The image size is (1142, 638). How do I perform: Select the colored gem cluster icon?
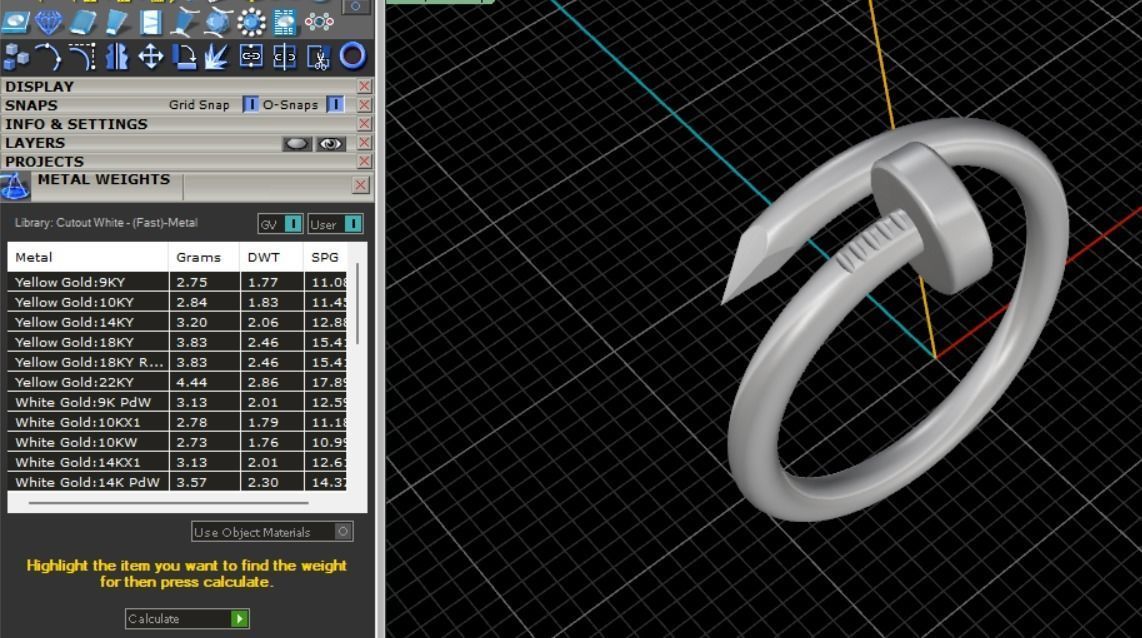tap(319, 22)
